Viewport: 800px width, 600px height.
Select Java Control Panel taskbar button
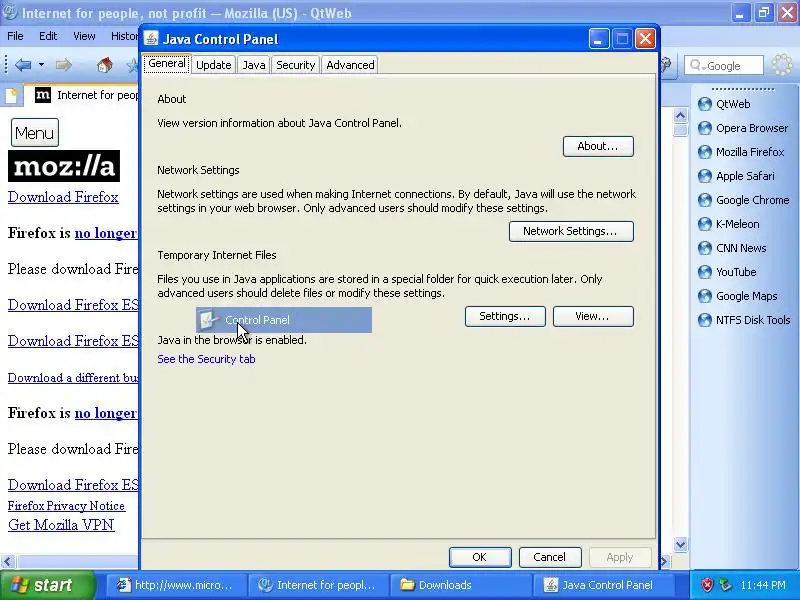pyautogui.click(x=602, y=585)
